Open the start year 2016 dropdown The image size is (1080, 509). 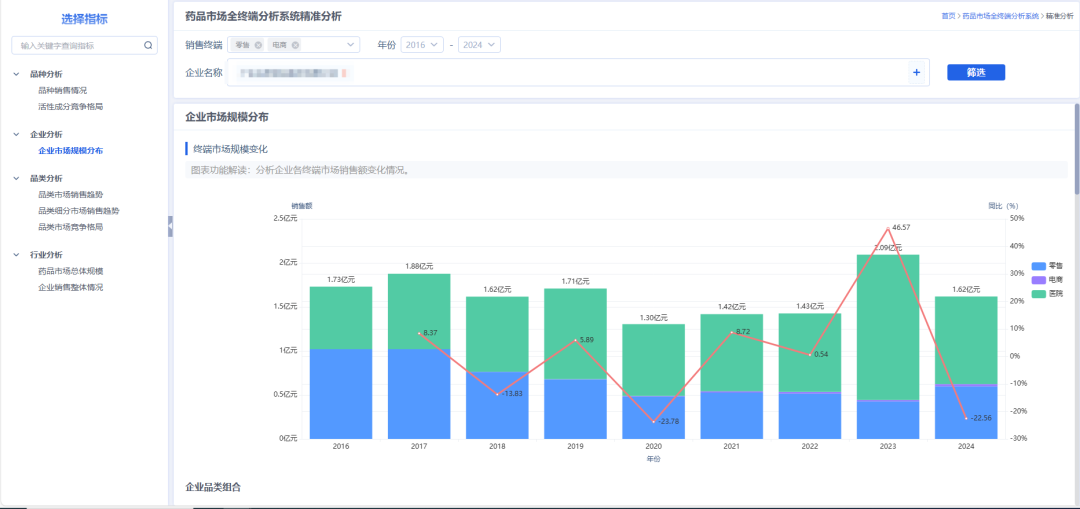422,45
